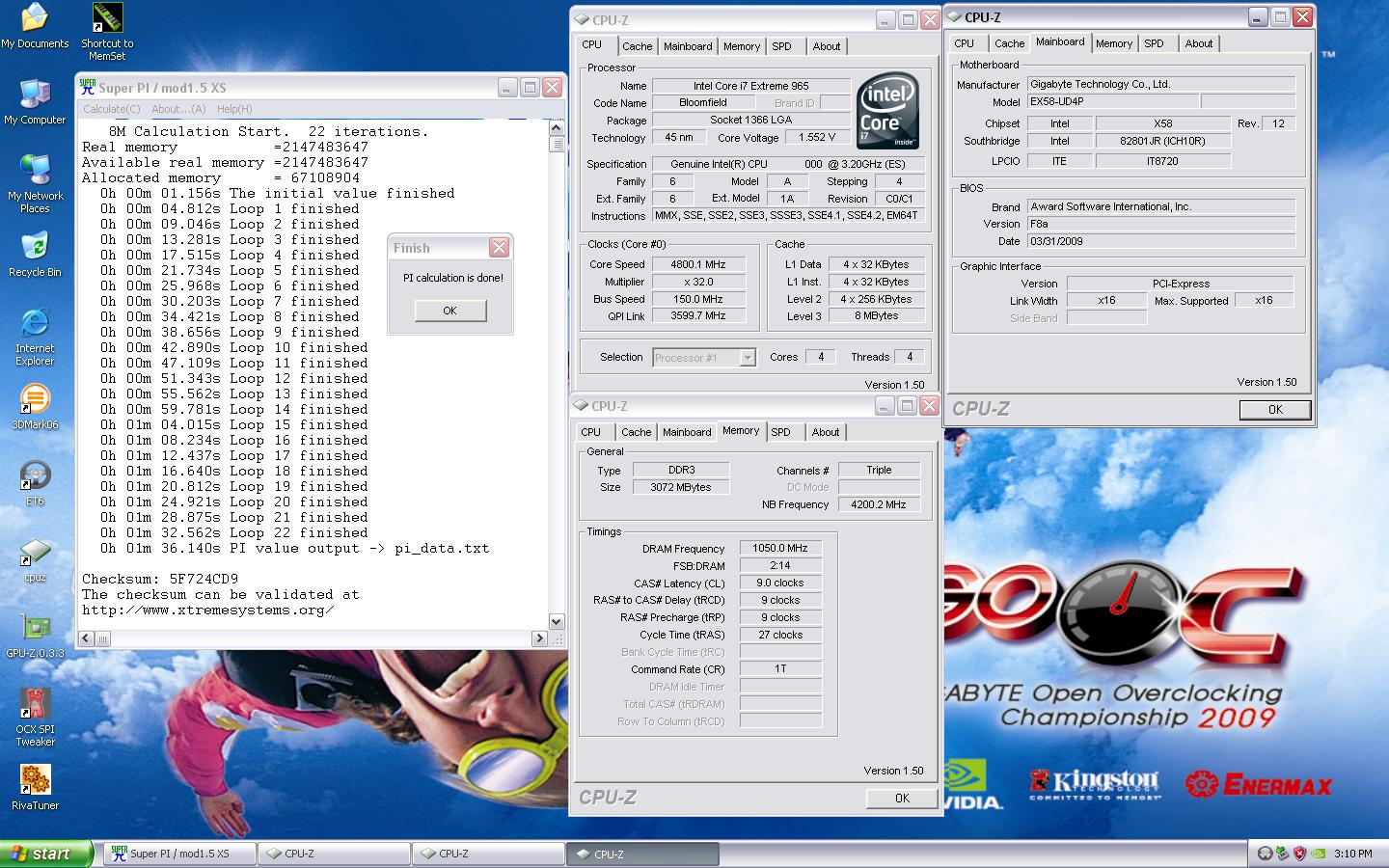Click the Command Rate 1T field

click(780, 668)
